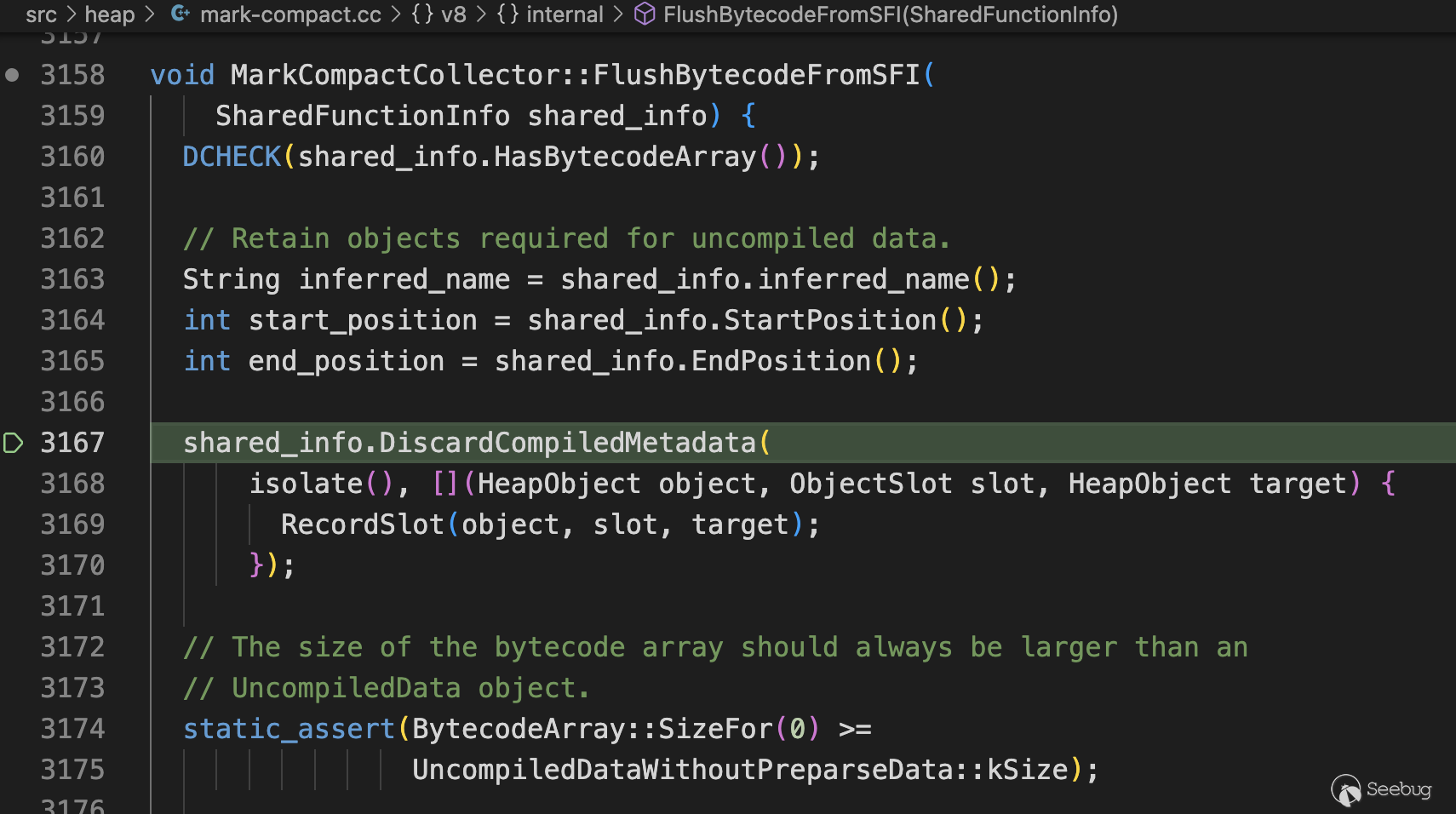
Task: Click the FlushBytecodeFromSFI method cube icon
Action: [645, 14]
